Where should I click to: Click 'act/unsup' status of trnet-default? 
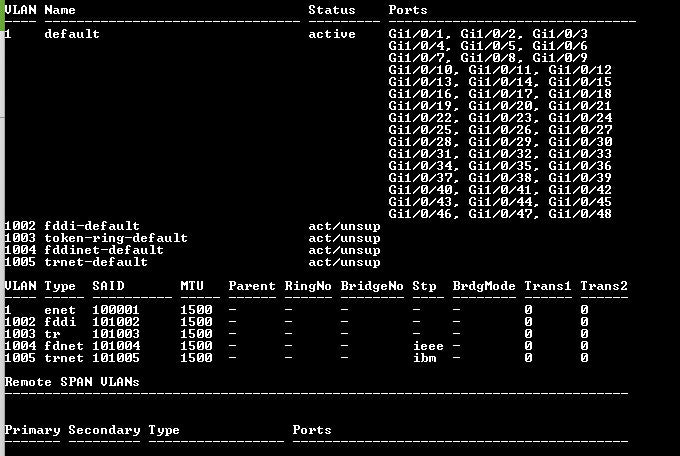[x=344, y=262]
